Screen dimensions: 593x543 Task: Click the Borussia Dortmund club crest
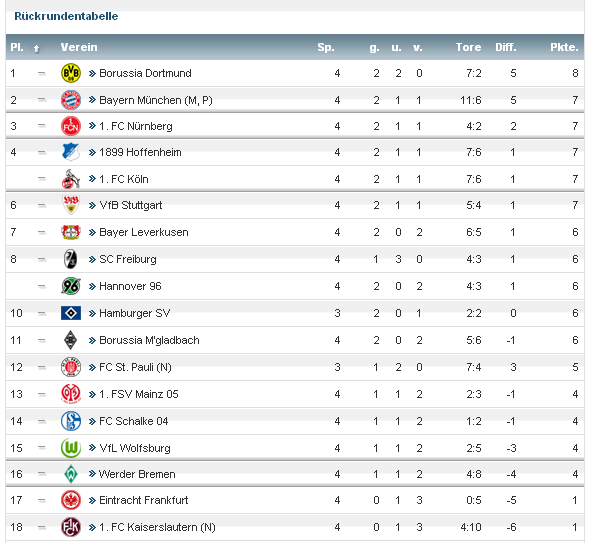click(71, 73)
